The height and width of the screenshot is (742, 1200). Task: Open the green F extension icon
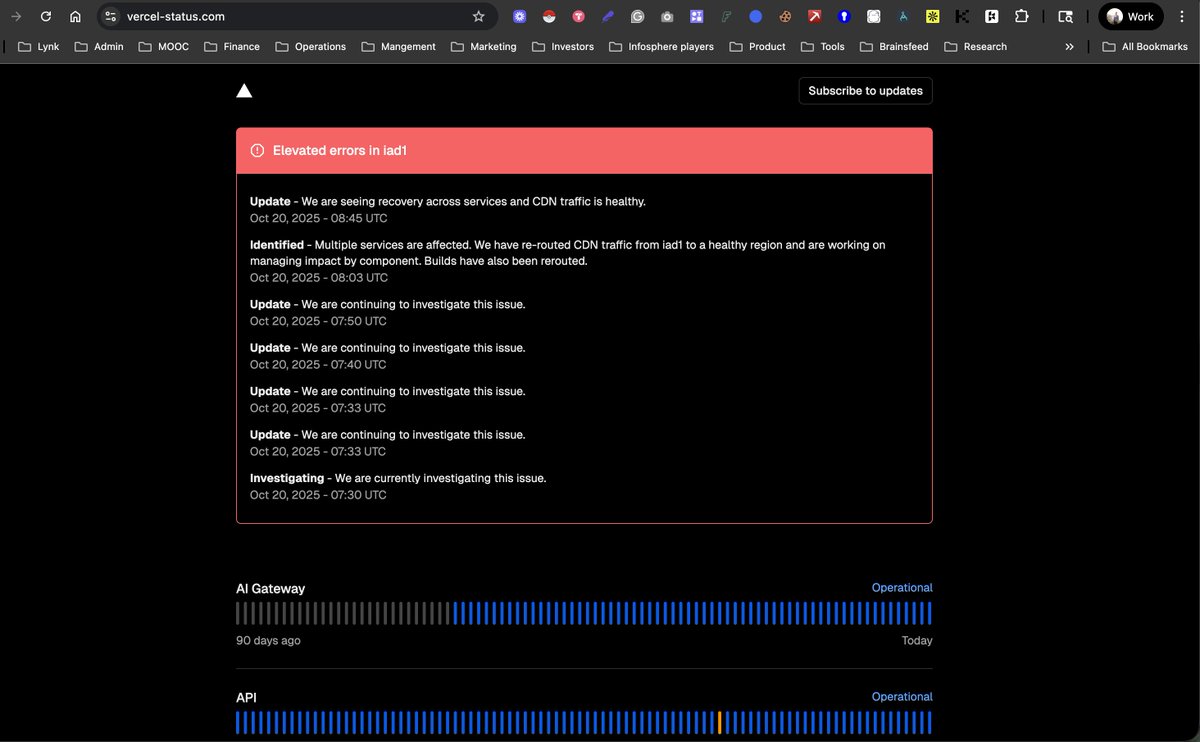coord(726,17)
